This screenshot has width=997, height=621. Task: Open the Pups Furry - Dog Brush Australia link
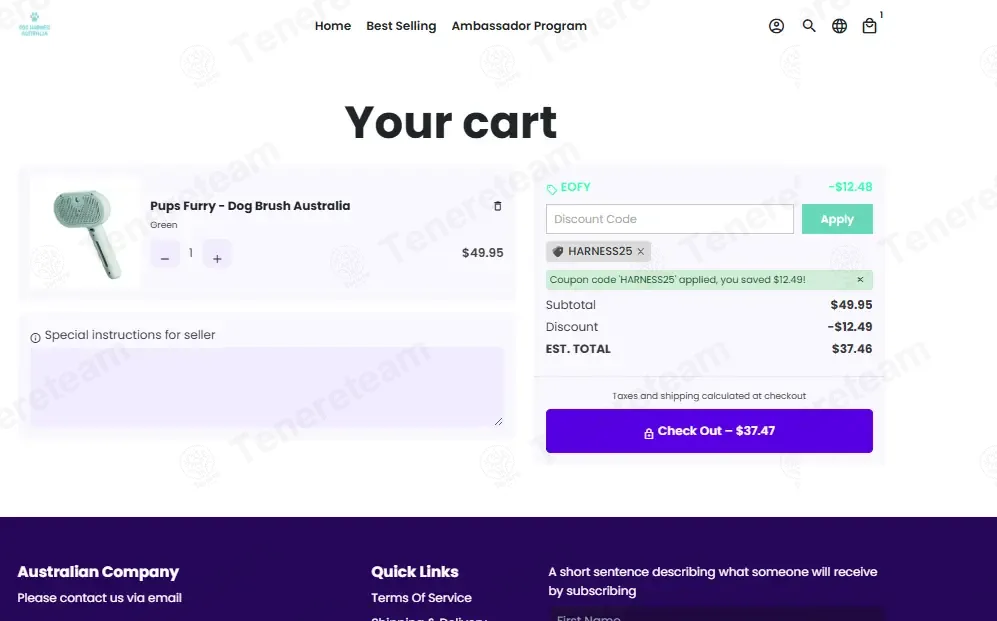[x=250, y=206]
